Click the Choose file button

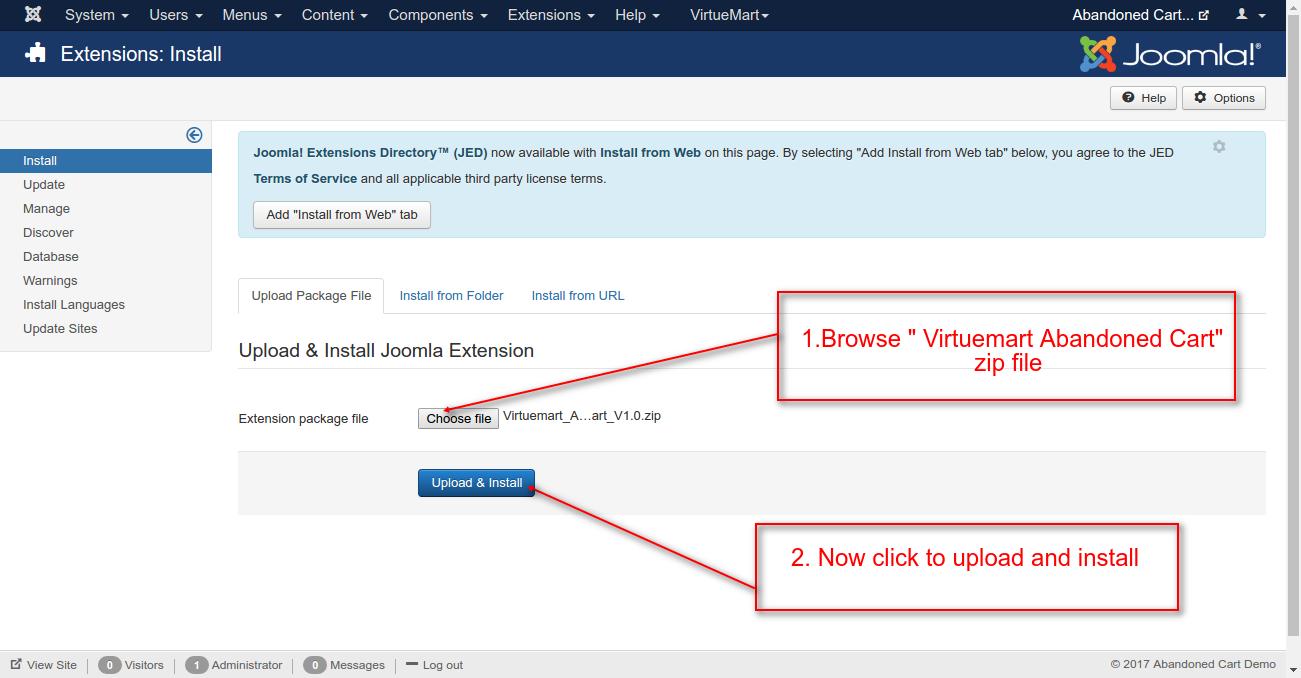459,418
